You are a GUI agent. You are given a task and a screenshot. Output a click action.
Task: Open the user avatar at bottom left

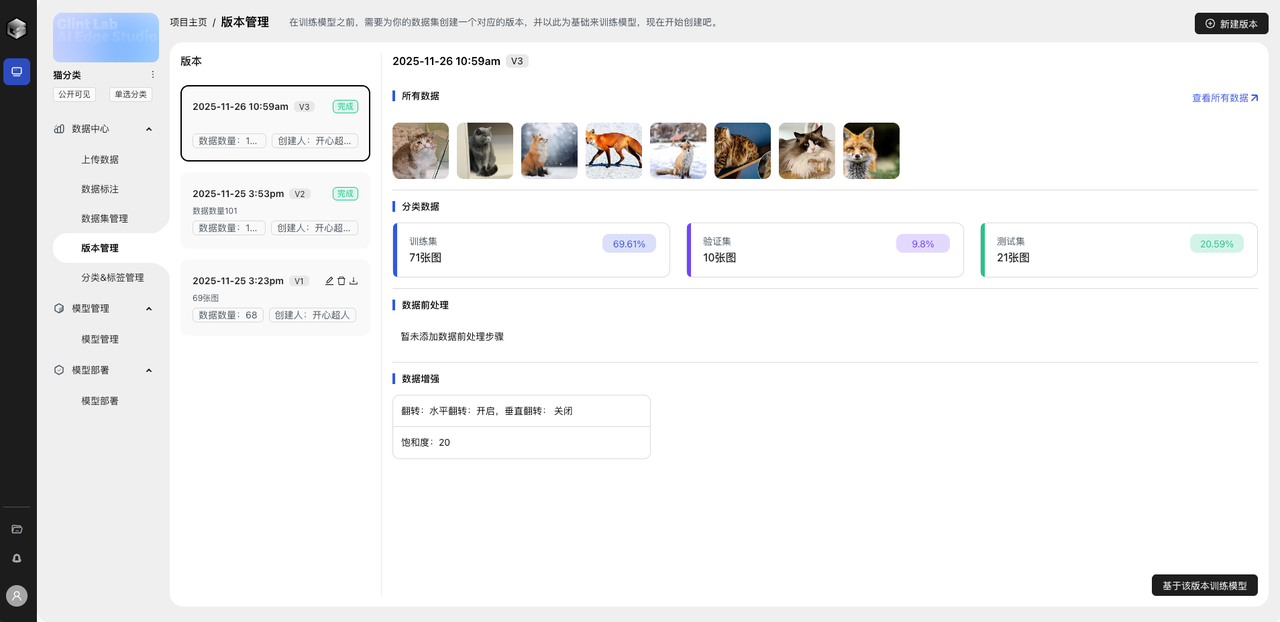(x=16, y=596)
